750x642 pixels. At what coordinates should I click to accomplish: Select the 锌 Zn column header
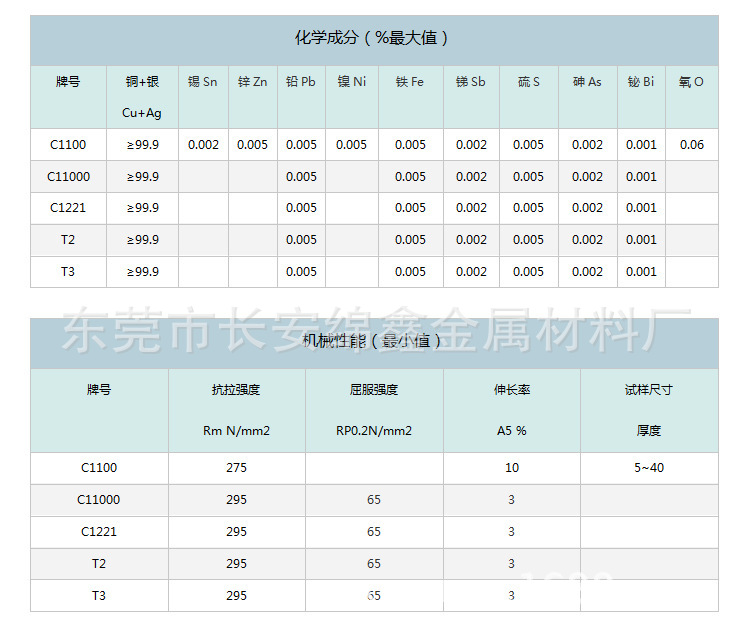(x=252, y=82)
